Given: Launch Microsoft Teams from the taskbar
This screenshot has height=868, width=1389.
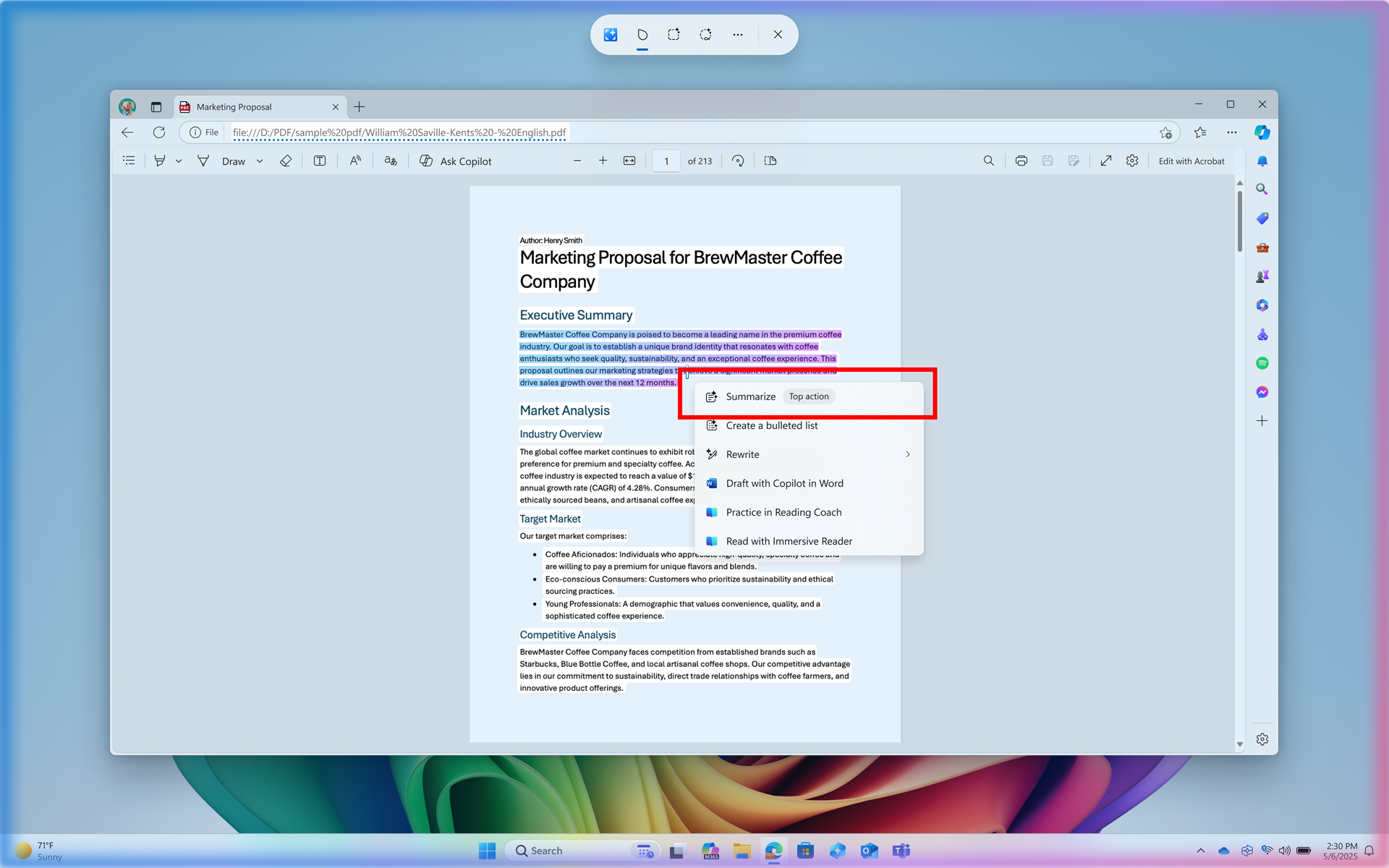Looking at the screenshot, I should pyautogui.click(x=901, y=851).
